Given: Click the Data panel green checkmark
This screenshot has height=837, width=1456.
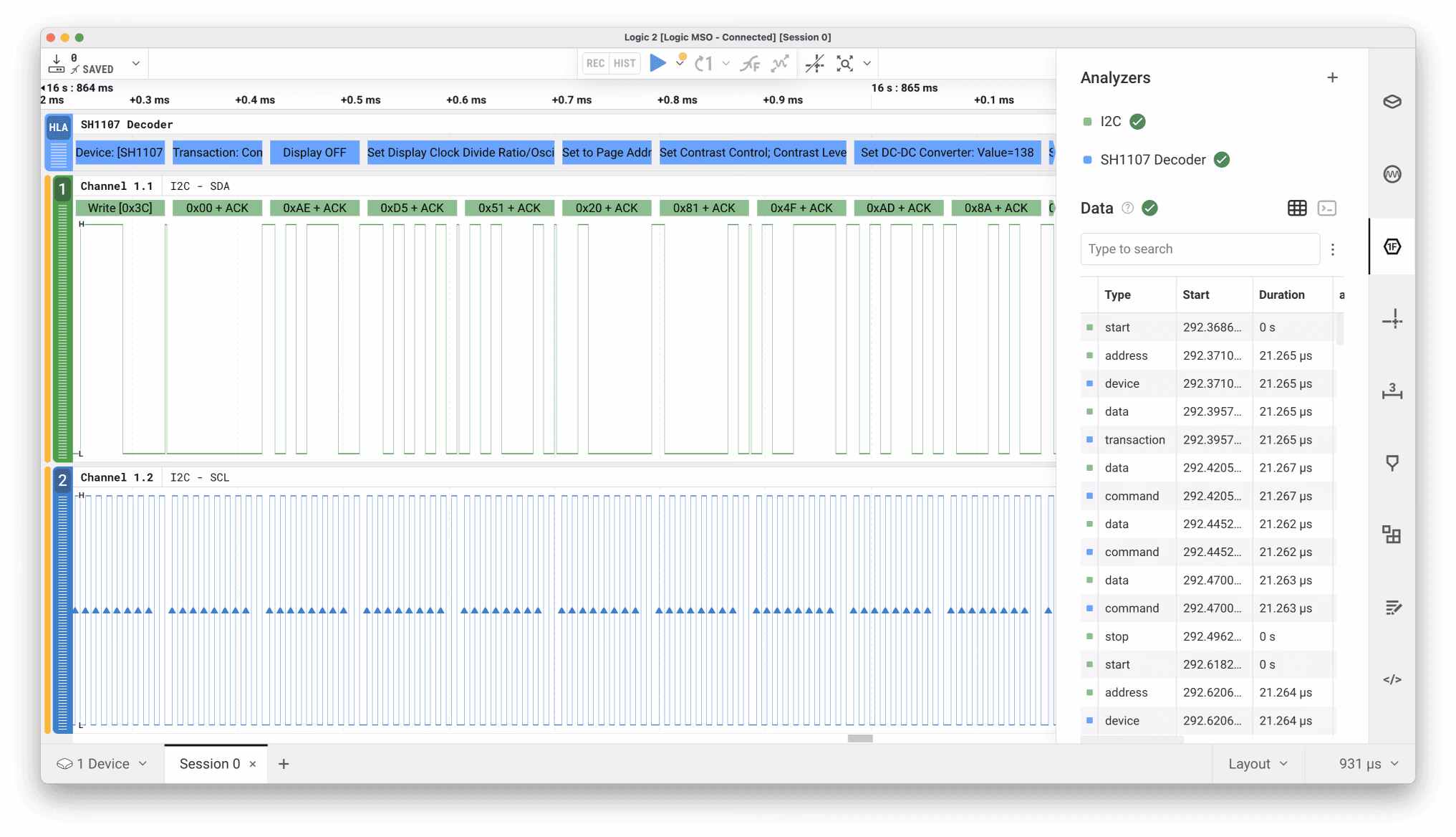Looking at the screenshot, I should click(1150, 208).
